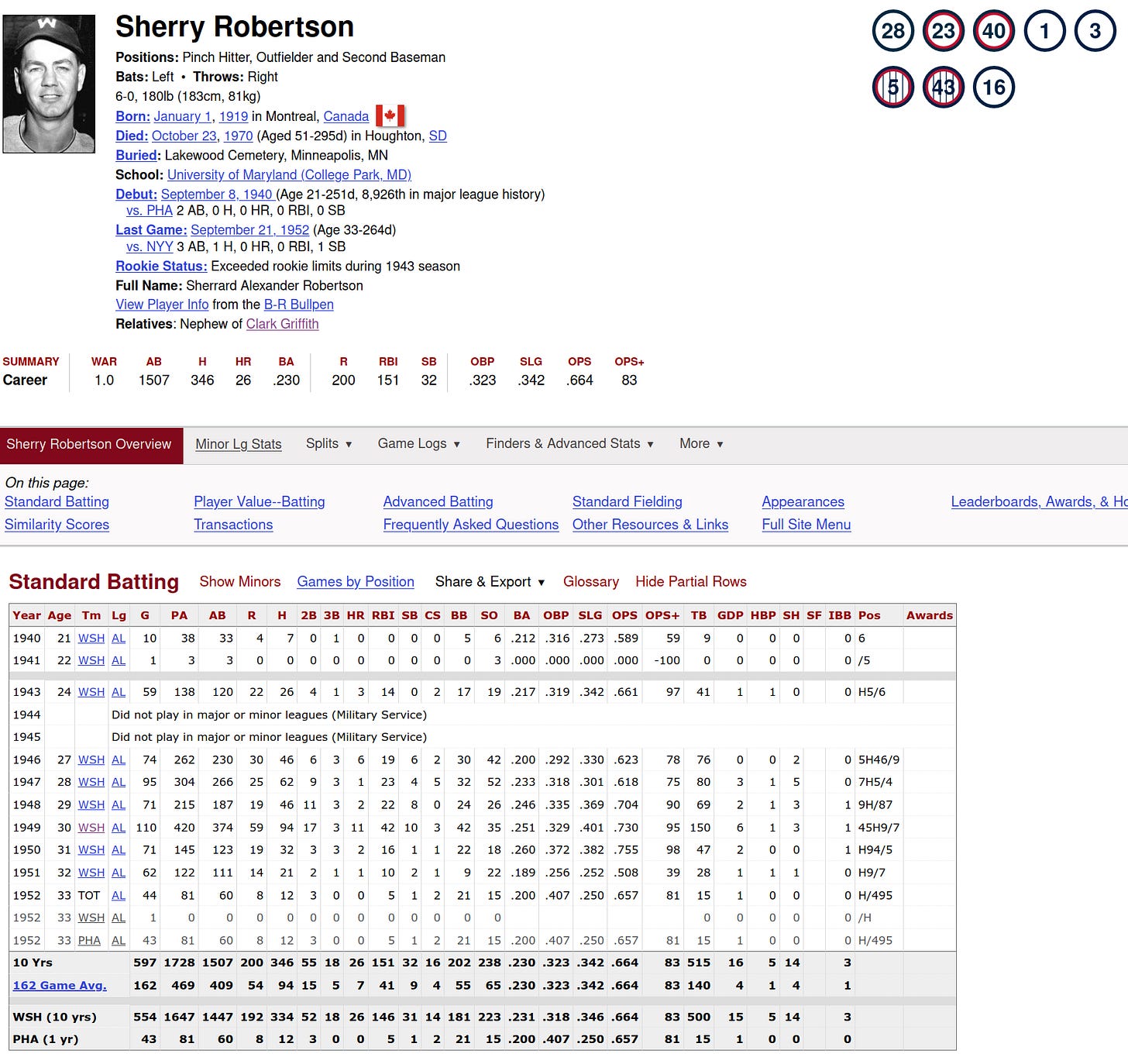Jump to Appearances section
The width and height of the screenshot is (1128, 1064).
(x=803, y=502)
